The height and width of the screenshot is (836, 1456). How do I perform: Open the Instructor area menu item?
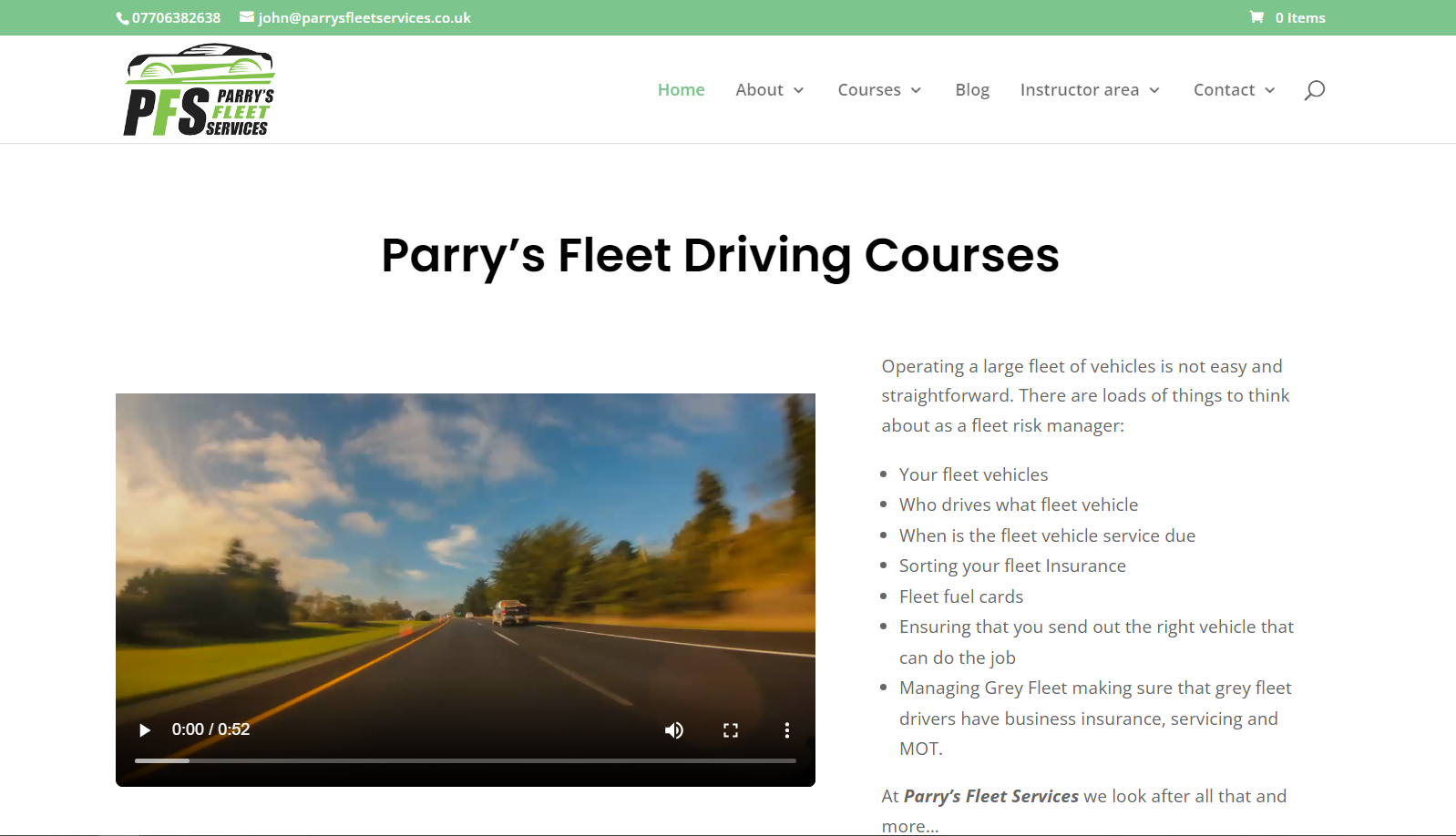tap(1080, 90)
